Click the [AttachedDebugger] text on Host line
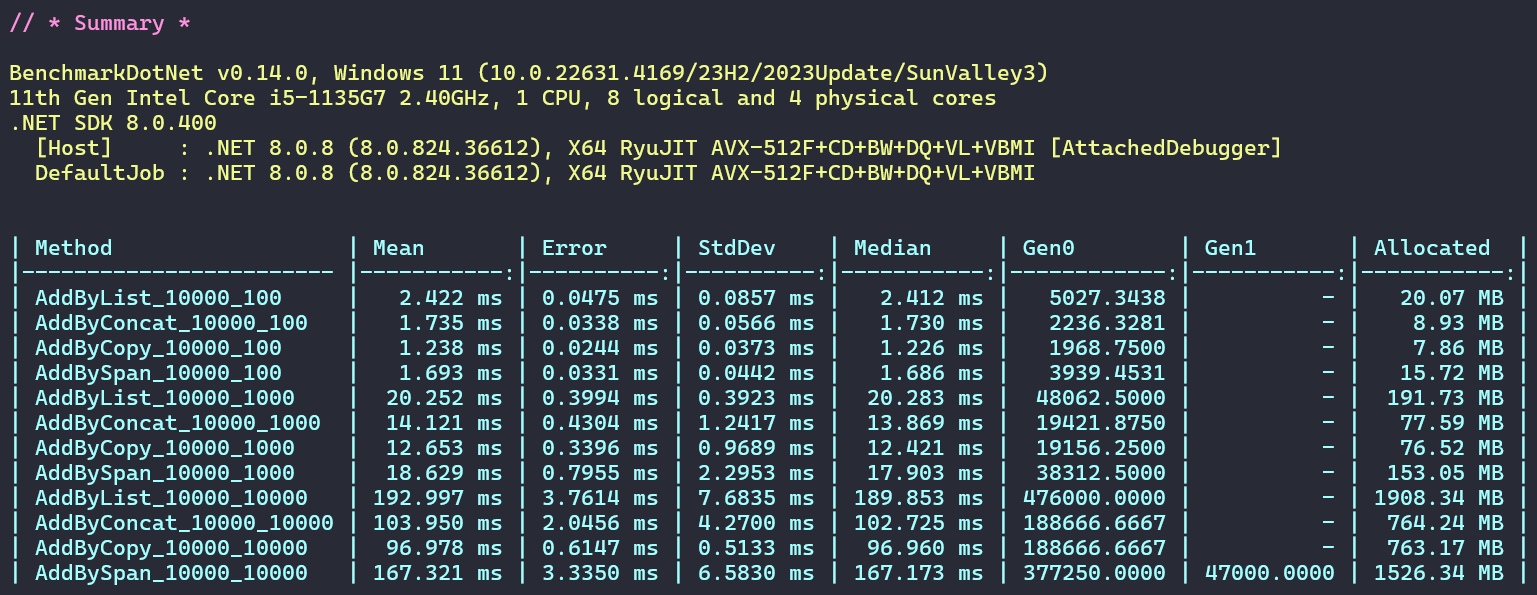The image size is (1537, 595). 1165,148
